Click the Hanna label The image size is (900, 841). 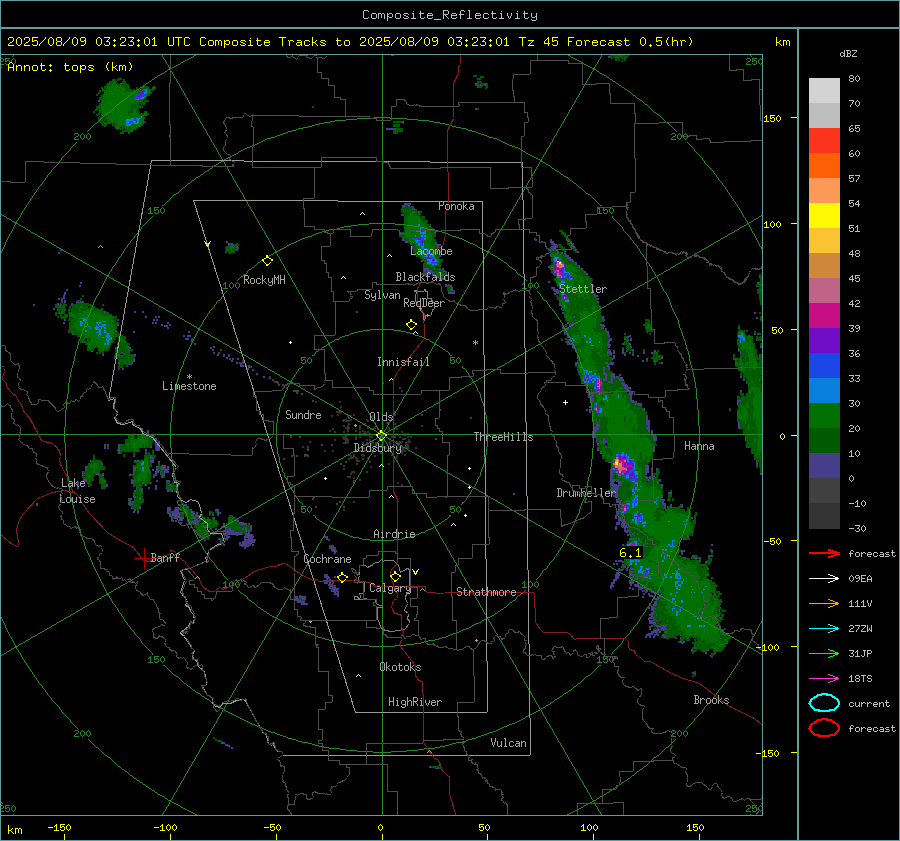[699, 446]
